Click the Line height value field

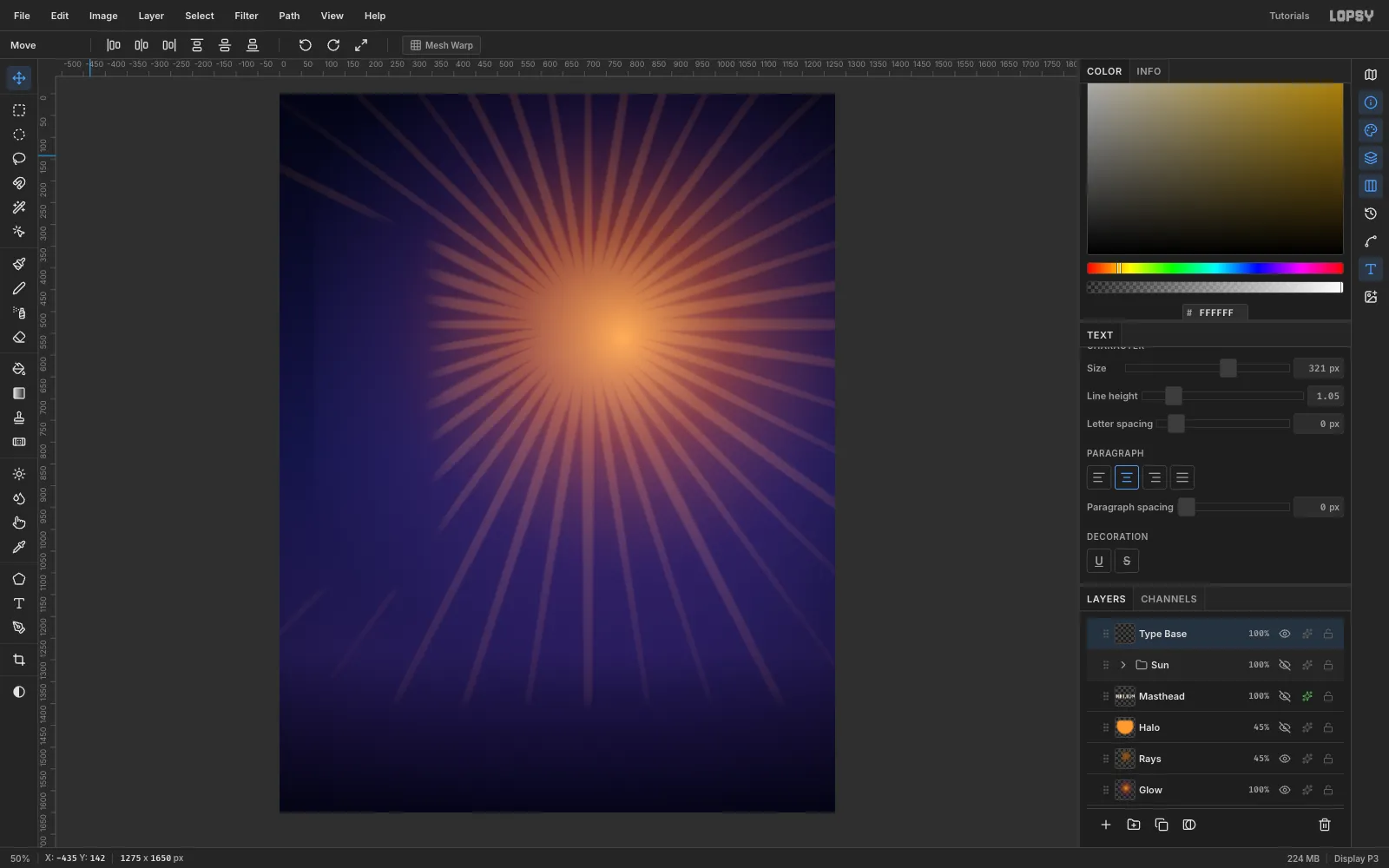[x=1324, y=396]
